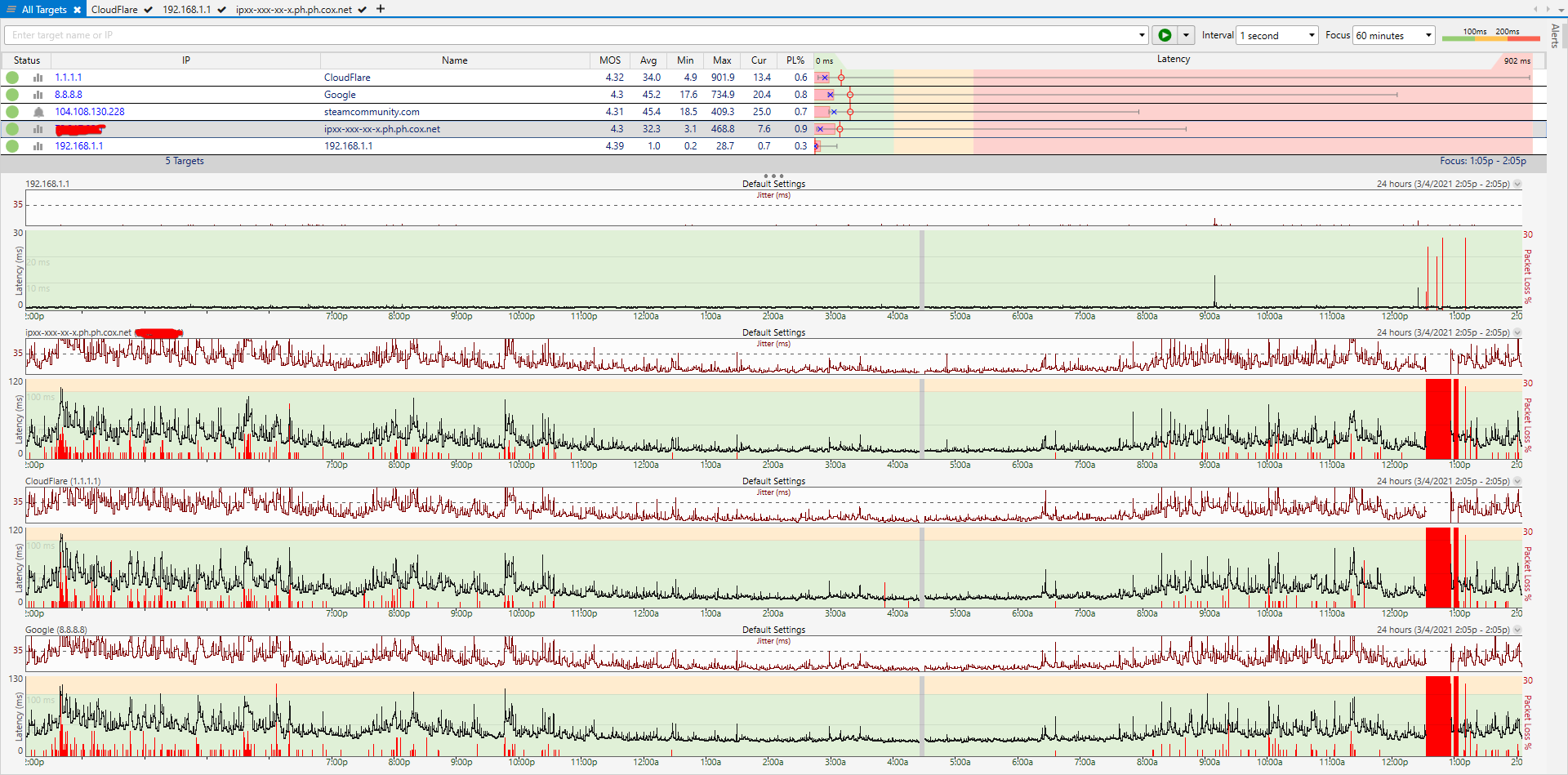Viewport: 1568px width, 775px height.
Task: Start tracing with the green play button
Action: click(x=1165, y=35)
